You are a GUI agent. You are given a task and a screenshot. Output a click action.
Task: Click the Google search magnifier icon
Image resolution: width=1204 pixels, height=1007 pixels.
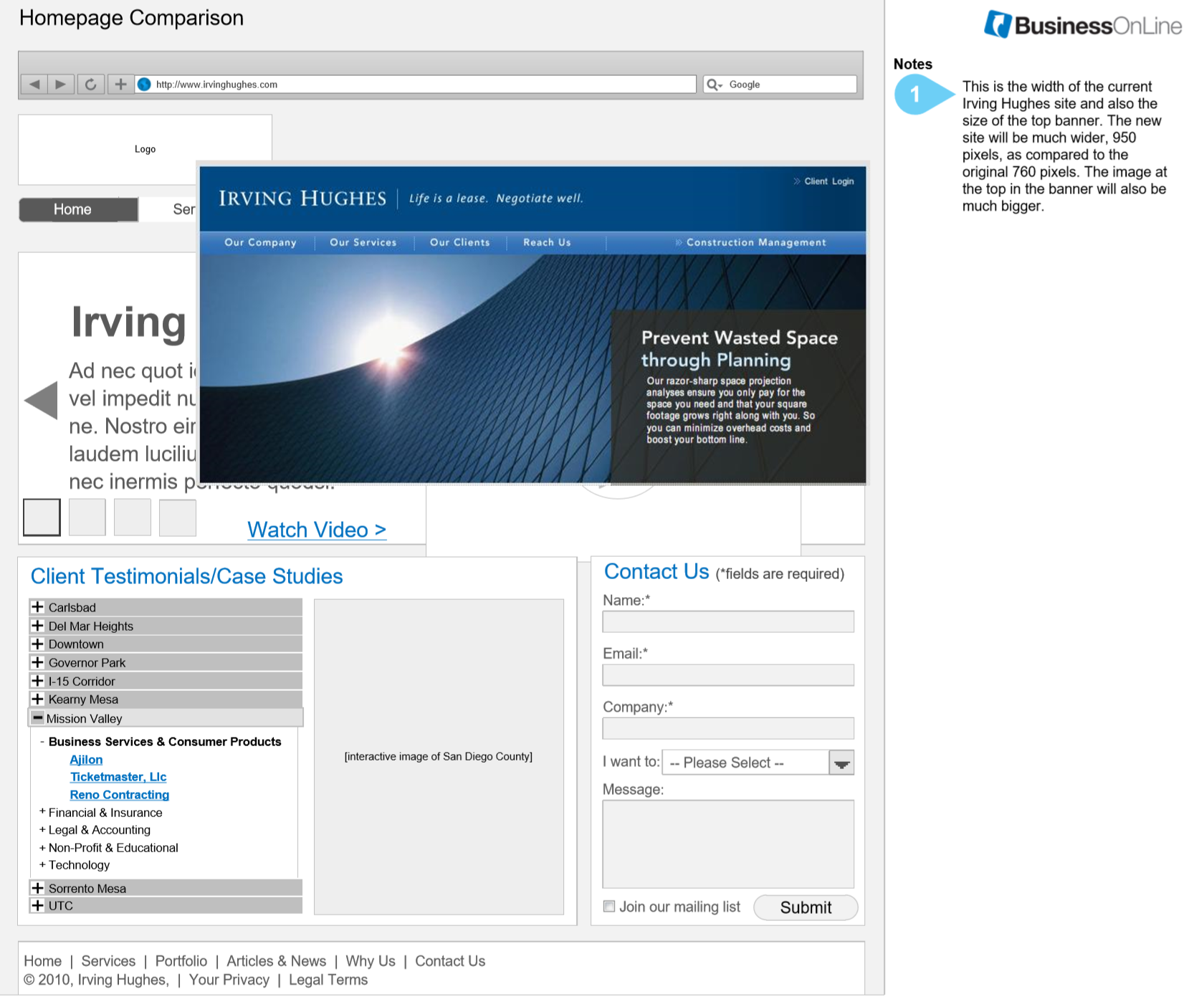tap(714, 85)
